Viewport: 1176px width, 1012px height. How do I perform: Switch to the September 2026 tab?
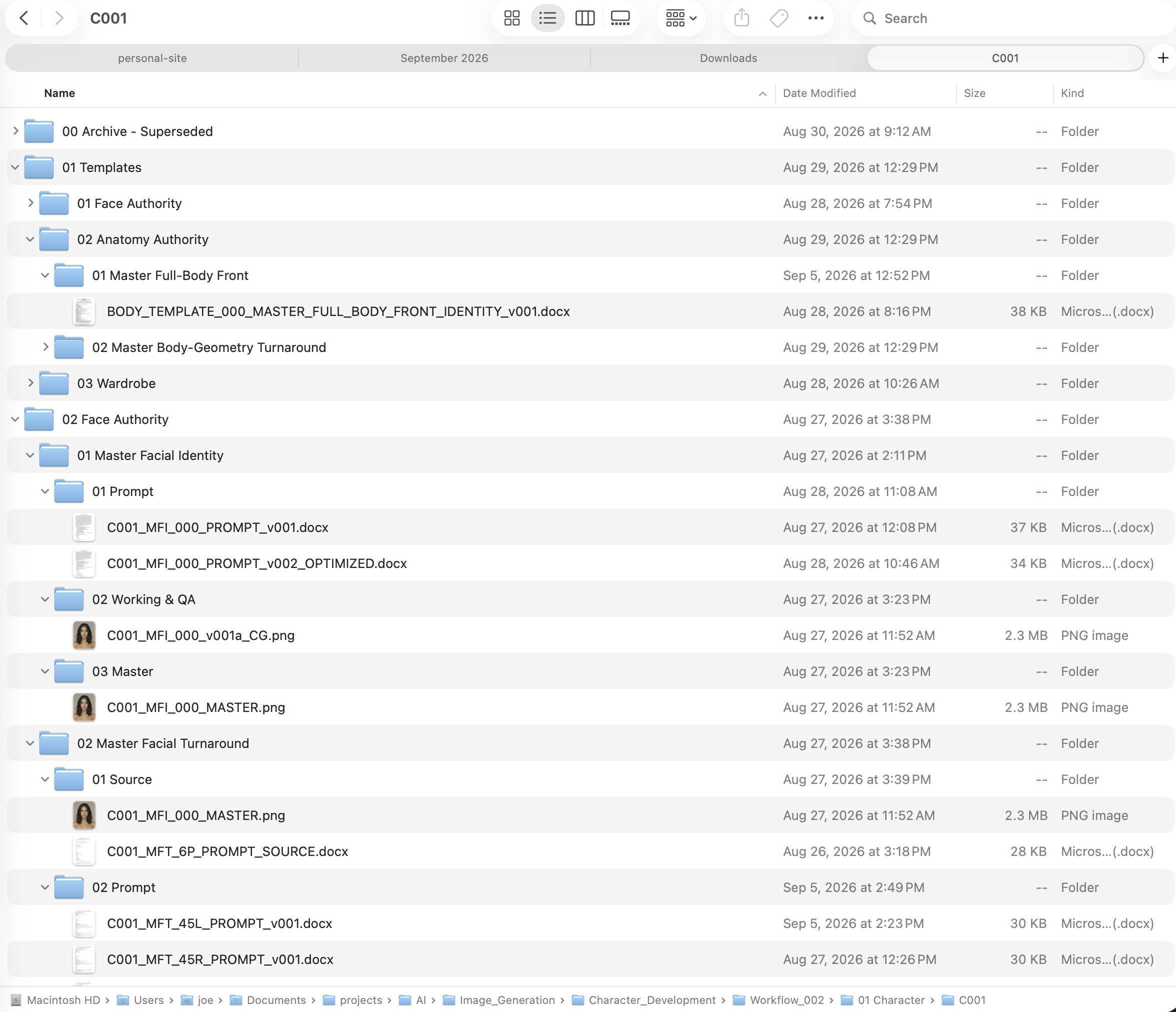(444, 58)
